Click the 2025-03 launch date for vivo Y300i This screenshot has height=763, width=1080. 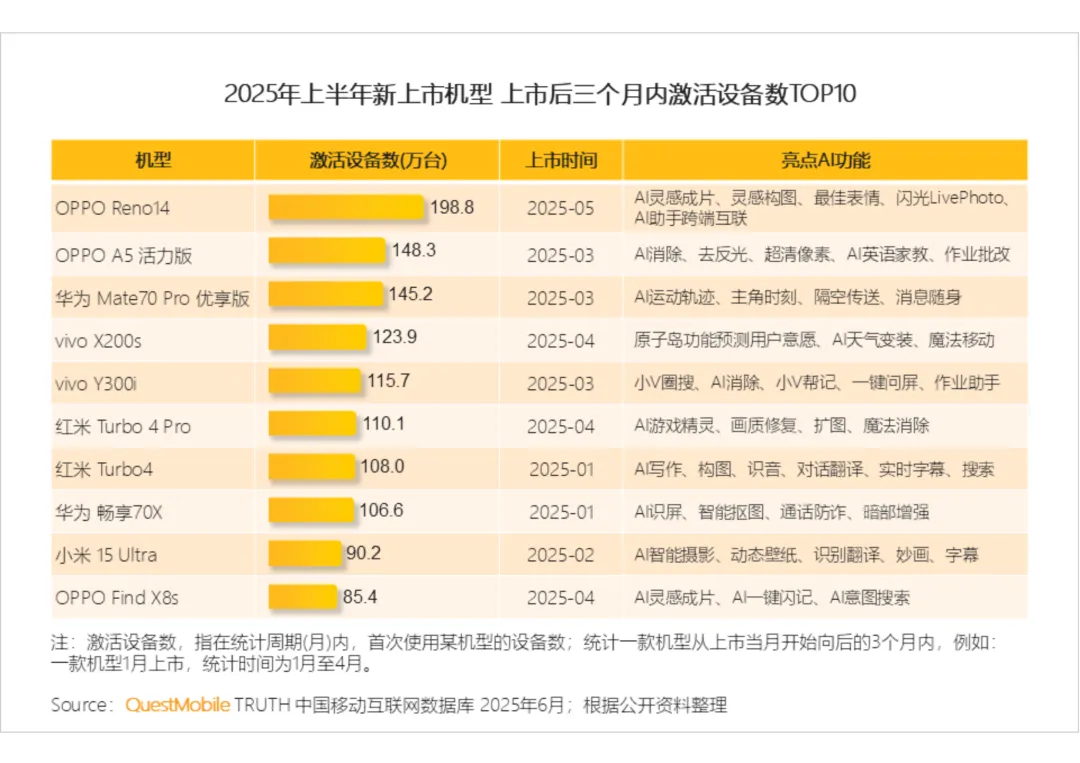(561, 384)
